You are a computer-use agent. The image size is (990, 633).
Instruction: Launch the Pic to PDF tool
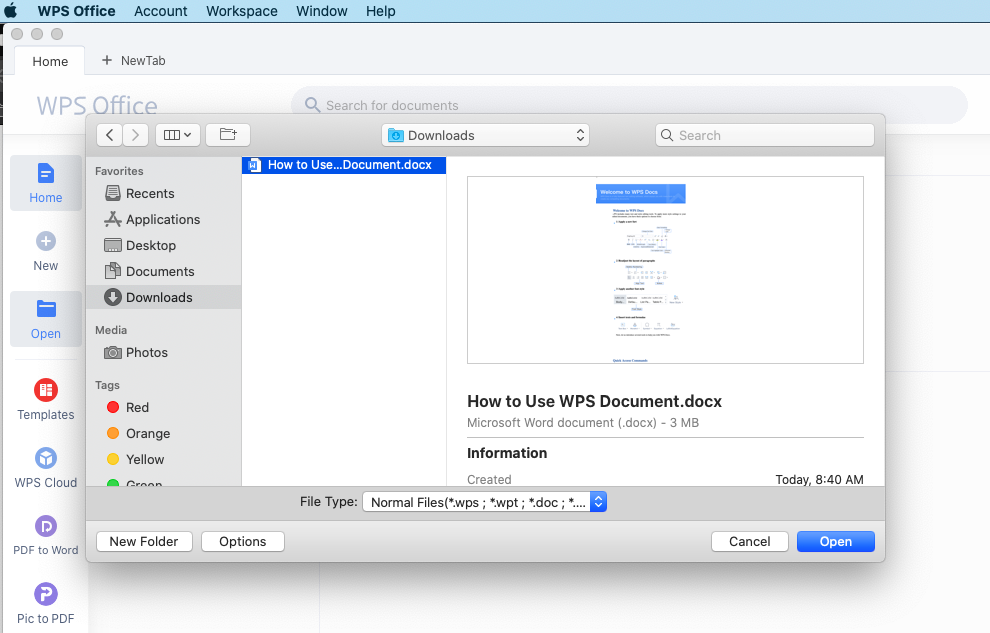coord(46,595)
